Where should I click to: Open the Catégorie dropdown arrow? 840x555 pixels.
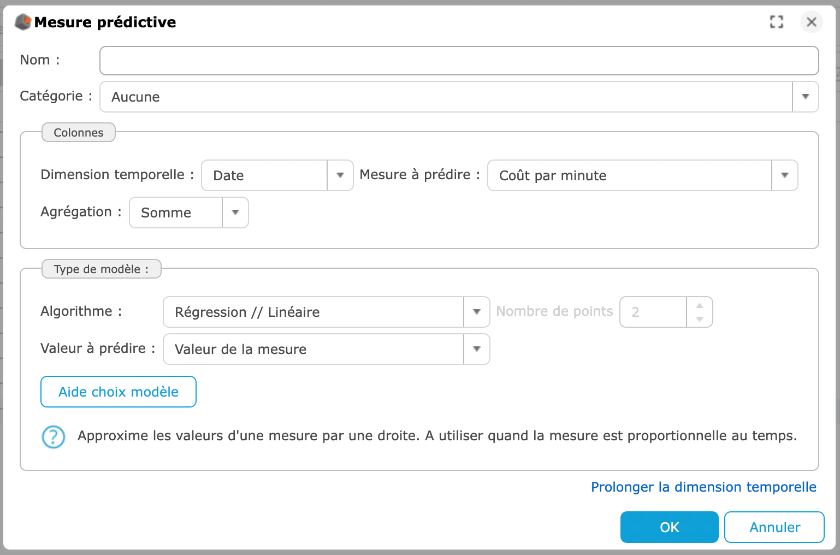806,97
